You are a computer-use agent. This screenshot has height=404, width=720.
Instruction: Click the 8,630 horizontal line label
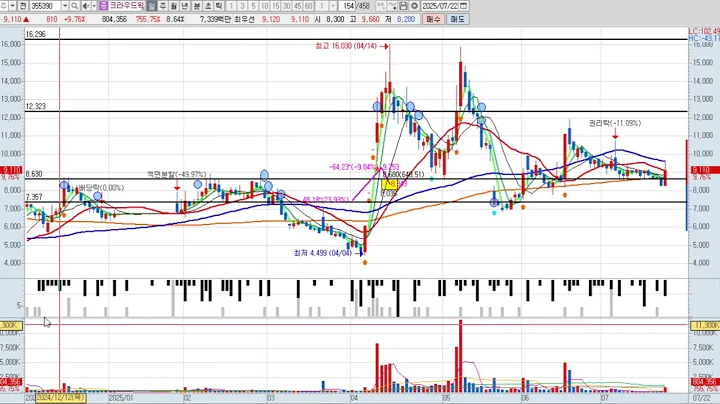coord(34,174)
